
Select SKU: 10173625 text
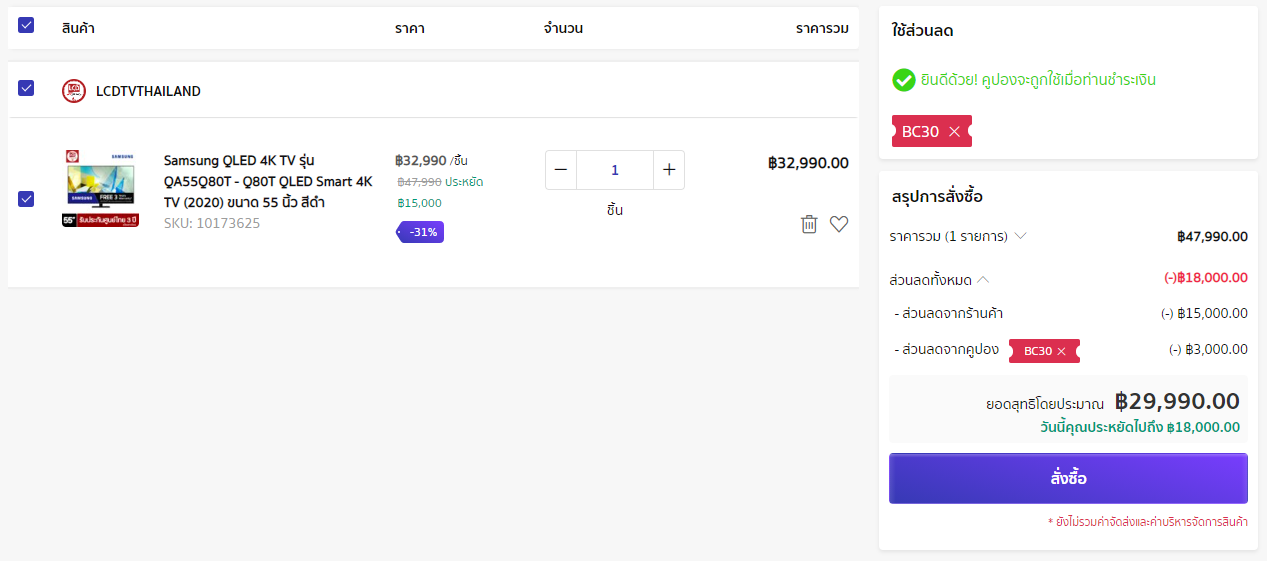212,223
